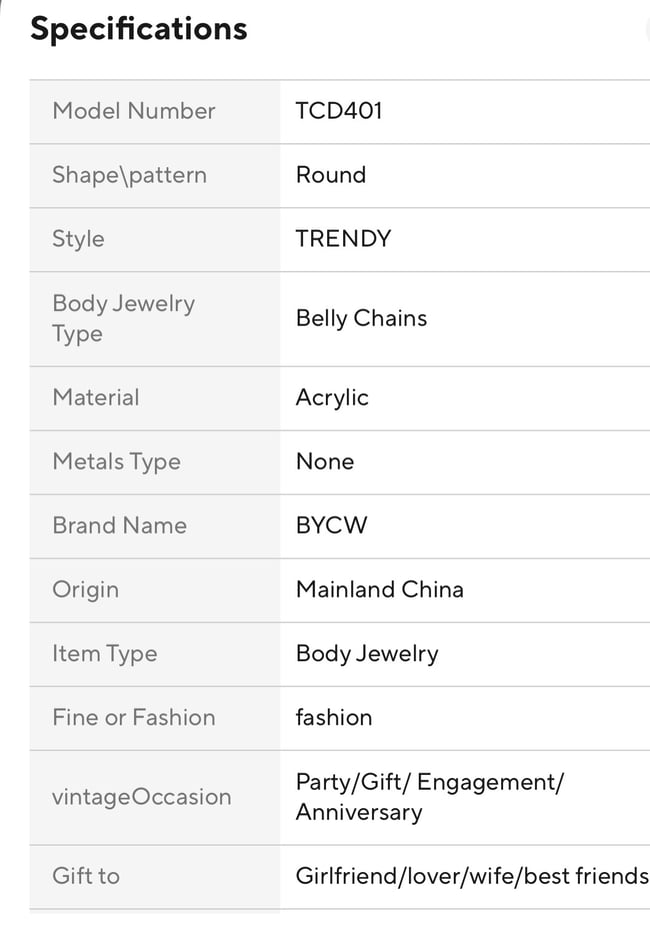Click the Round shape value
This screenshot has width=650, height=936.
(331, 175)
